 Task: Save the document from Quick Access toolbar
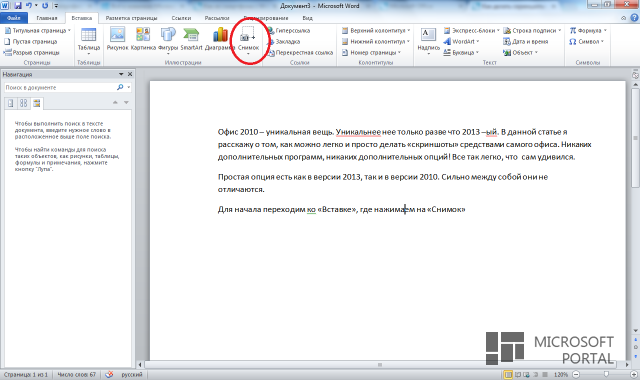click(18, 6)
